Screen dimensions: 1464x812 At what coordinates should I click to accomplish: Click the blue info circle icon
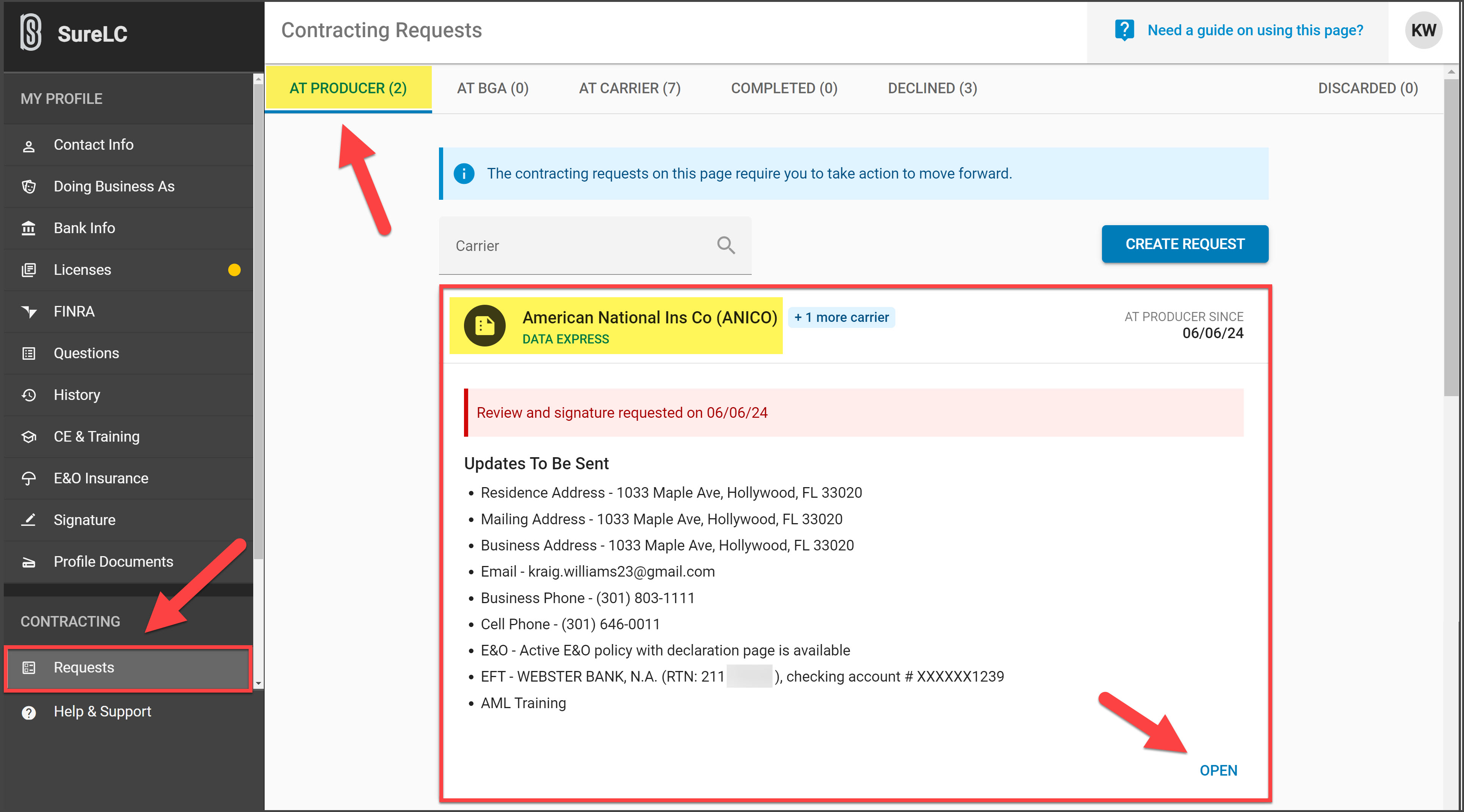(x=464, y=173)
